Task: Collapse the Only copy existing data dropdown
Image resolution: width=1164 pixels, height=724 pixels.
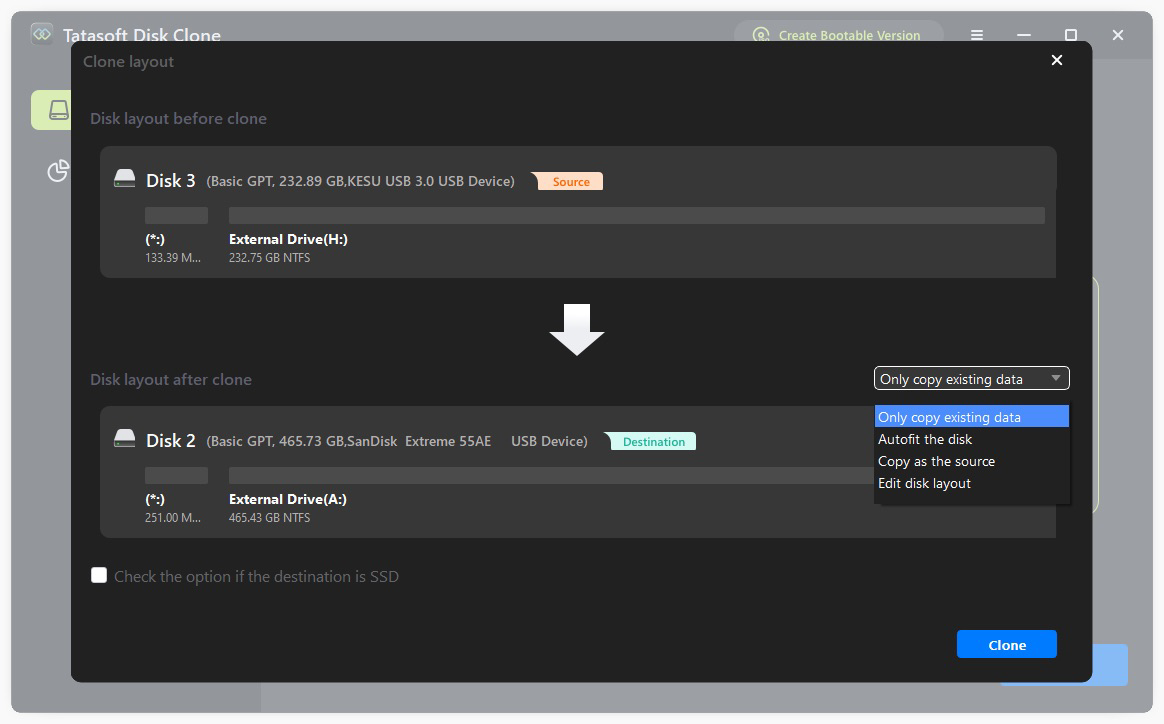Action: 1056,378
